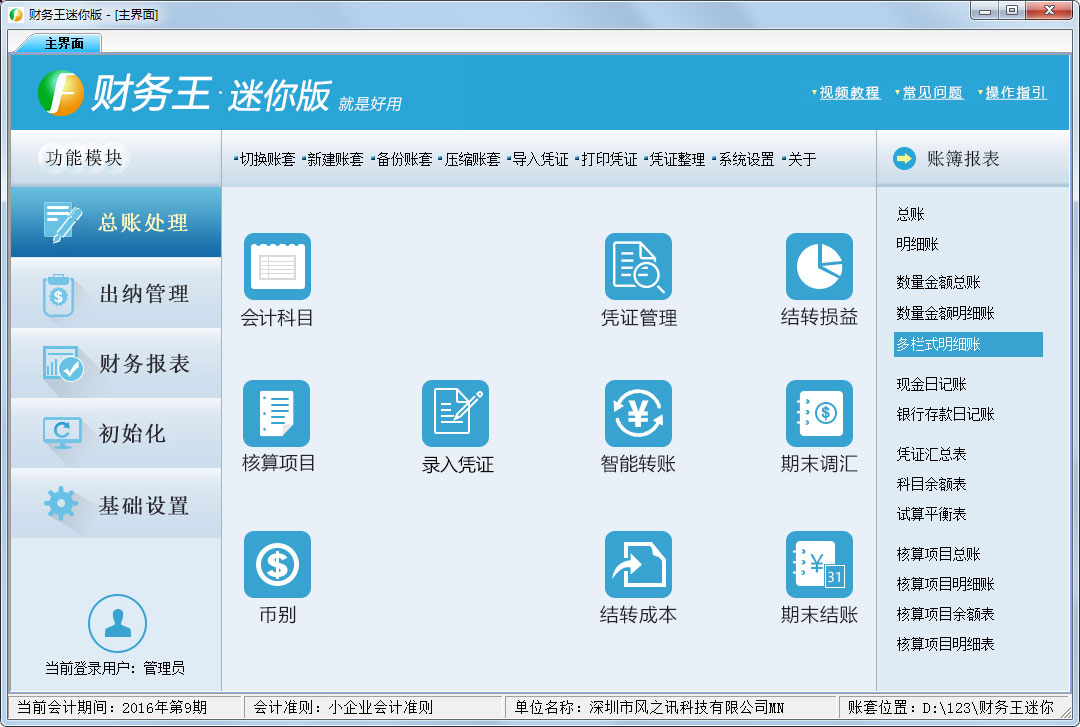This screenshot has height=727, width=1080.
Task: Open the 结转成本 cost transfer icon
Action: tap(638, 564)
